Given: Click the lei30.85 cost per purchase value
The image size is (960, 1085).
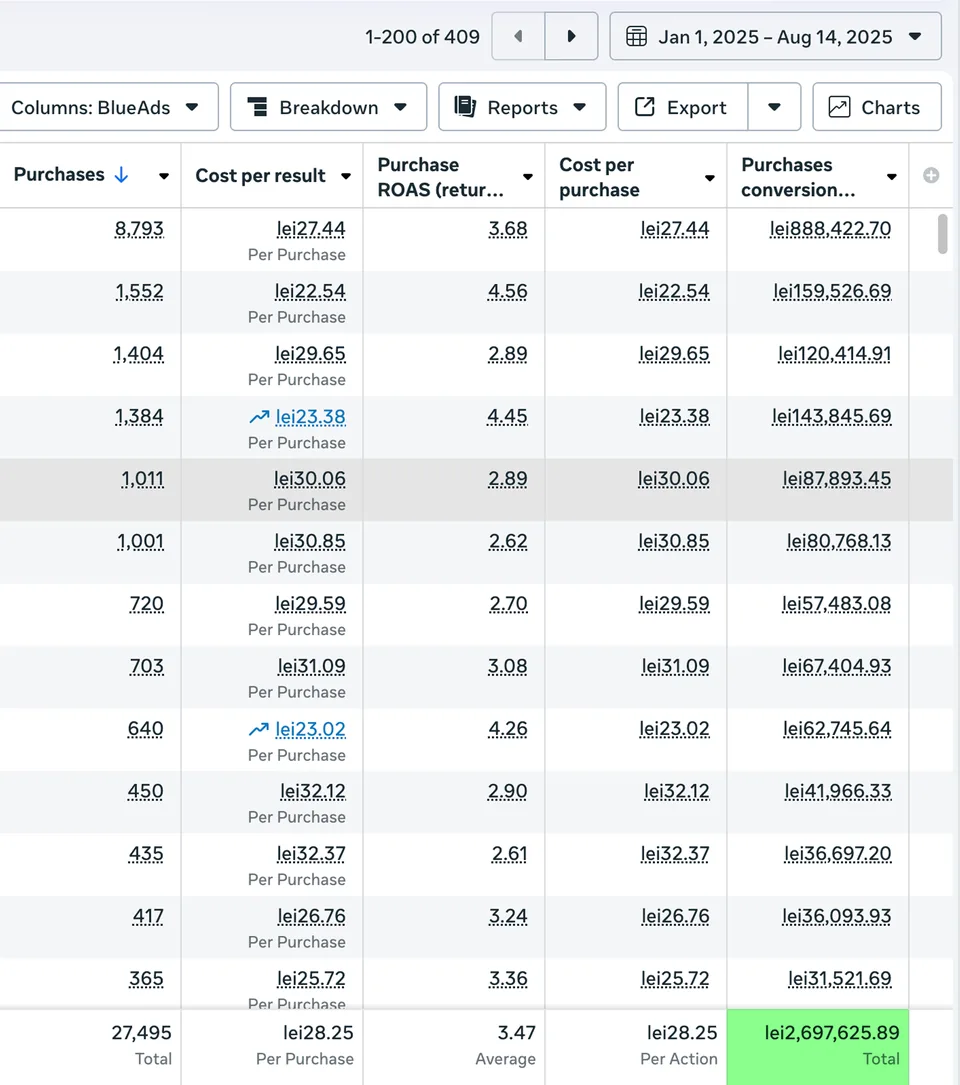Looking at the screenshot, I should click(x=674, y=541).
